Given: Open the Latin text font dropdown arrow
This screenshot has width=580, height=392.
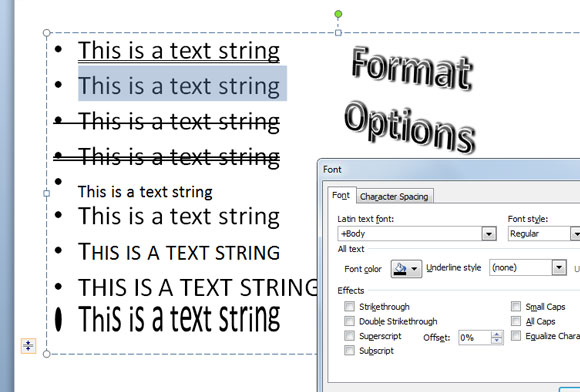Looking at the screenshot, I should [x=489, y=234].
